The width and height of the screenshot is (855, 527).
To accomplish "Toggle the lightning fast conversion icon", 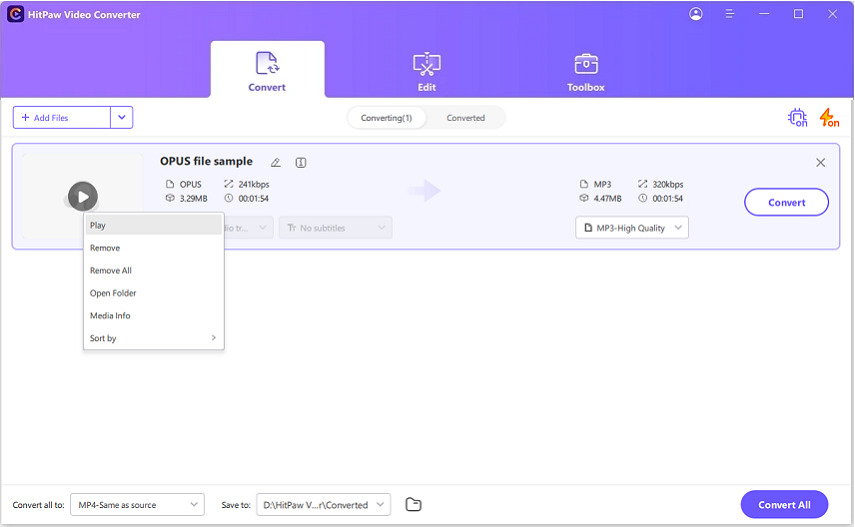I will click(x=829, y=117).
